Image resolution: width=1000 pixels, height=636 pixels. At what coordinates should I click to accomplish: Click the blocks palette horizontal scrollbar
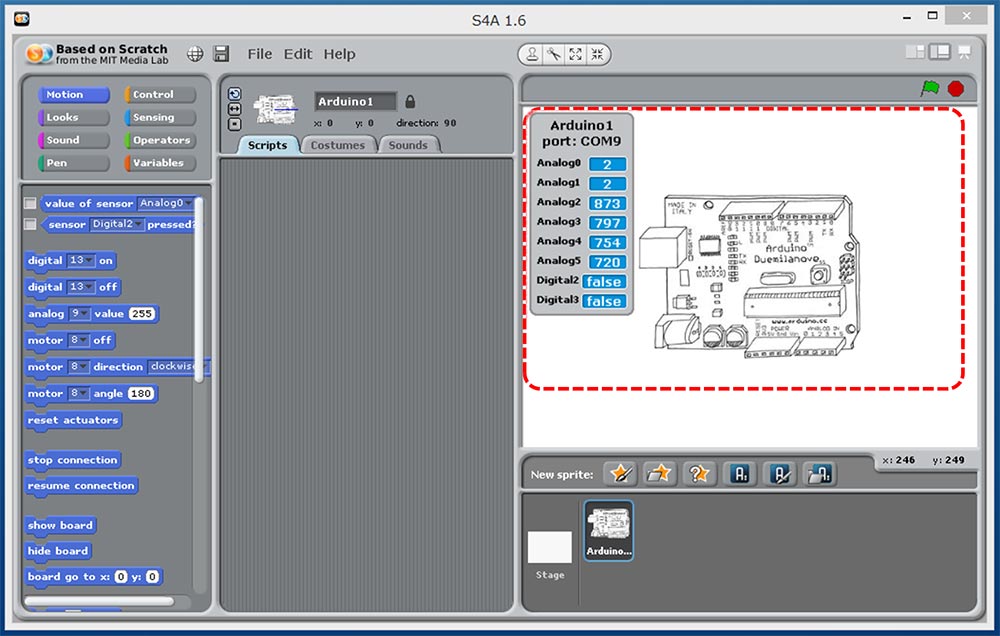click(99, 601)
